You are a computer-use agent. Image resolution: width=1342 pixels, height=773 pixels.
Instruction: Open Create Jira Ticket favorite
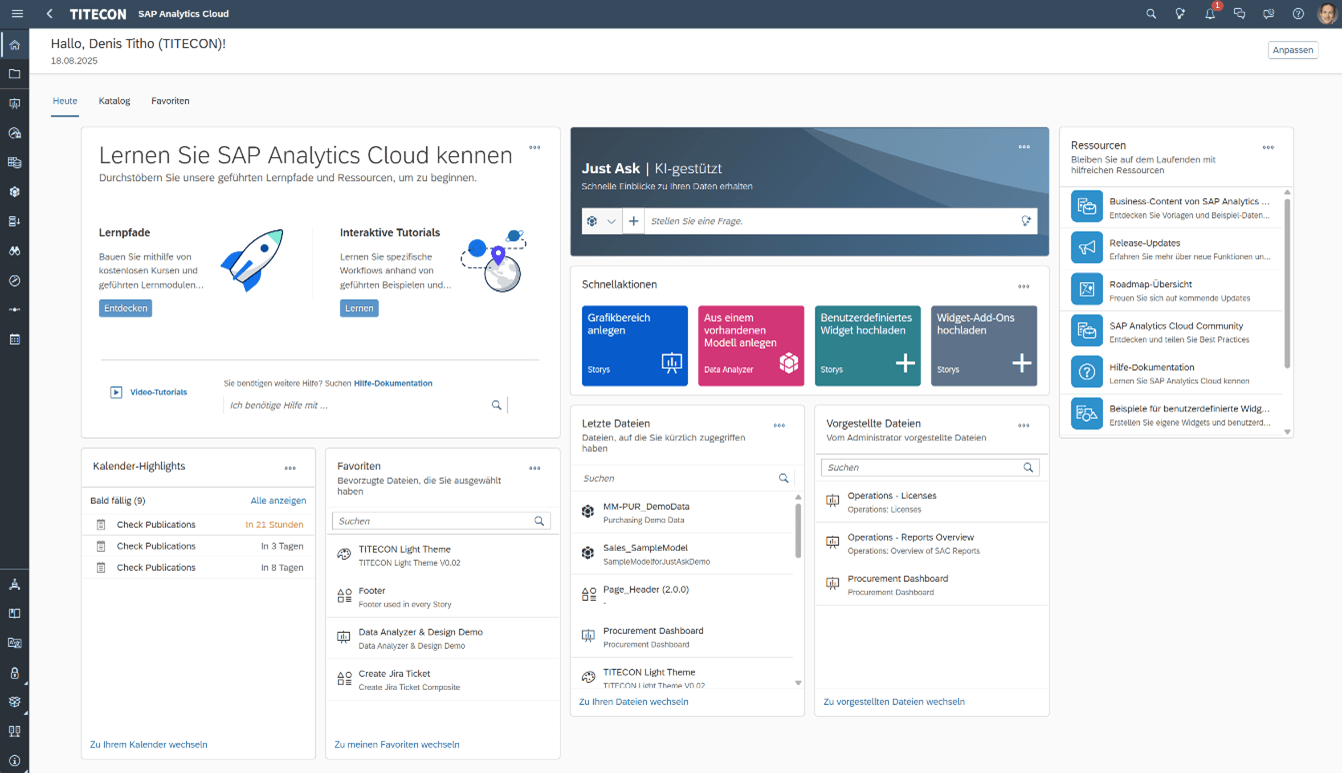coord(443,680)
